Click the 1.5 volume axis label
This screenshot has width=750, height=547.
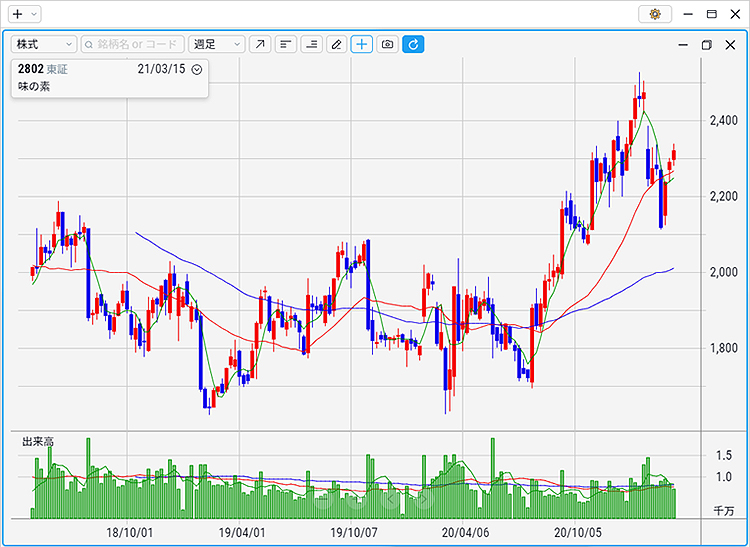(724, 455)
